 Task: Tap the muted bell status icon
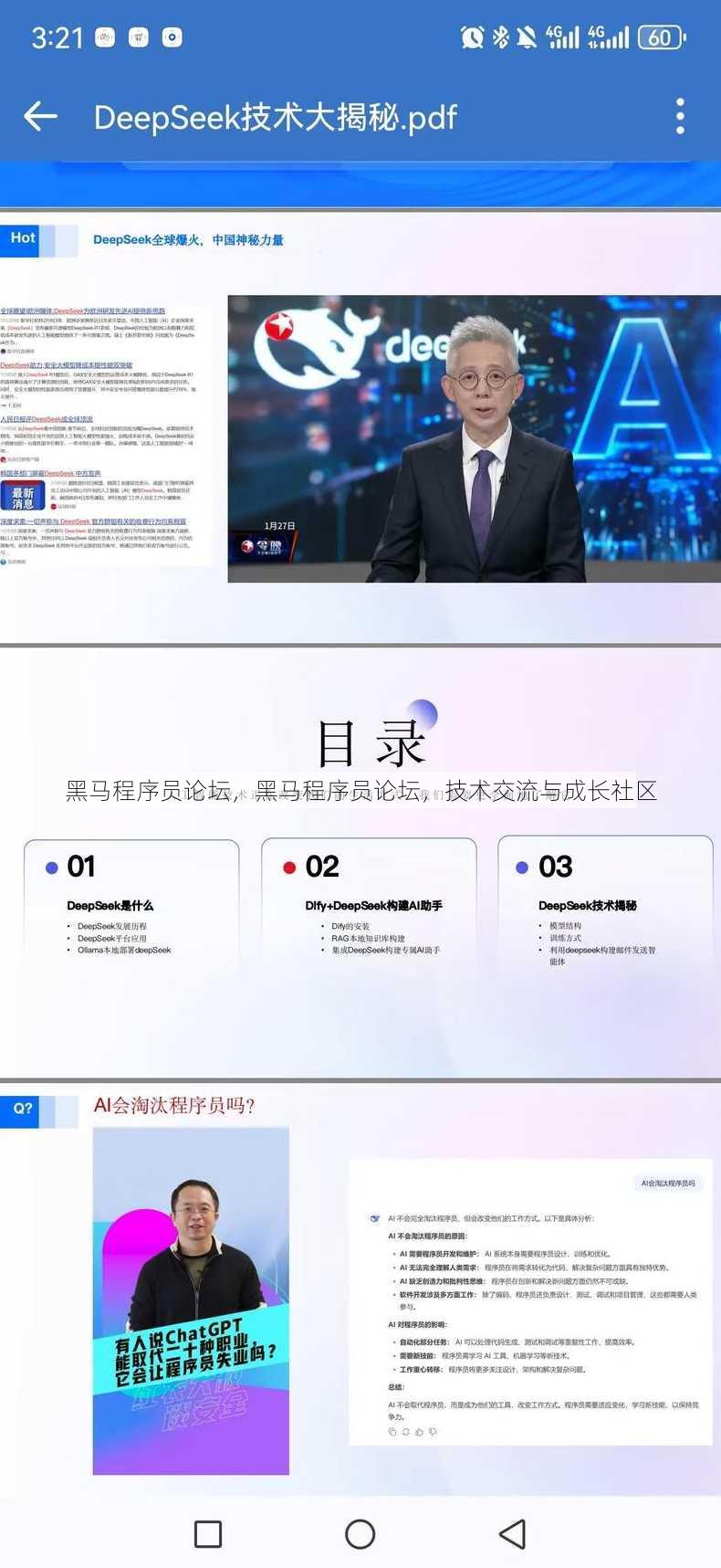527,37
